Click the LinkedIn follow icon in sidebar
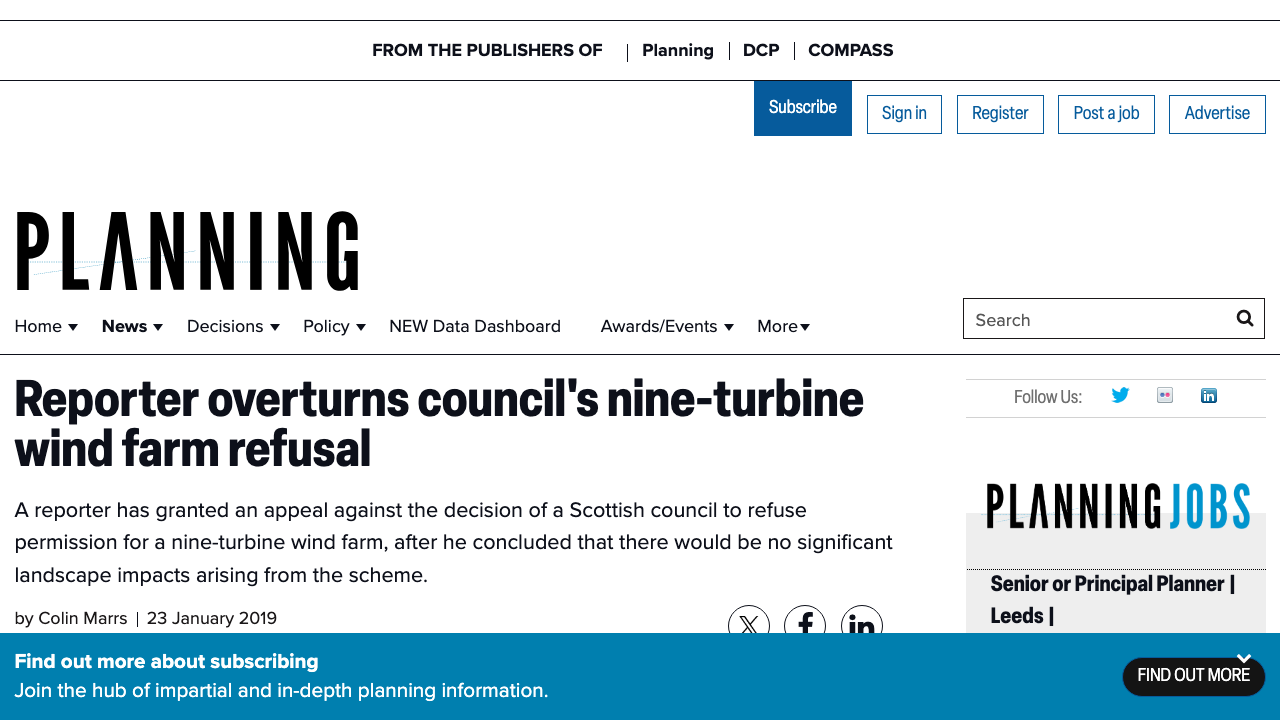The height and width of the screenshot is (720, 1280). tap(1209, 396)
